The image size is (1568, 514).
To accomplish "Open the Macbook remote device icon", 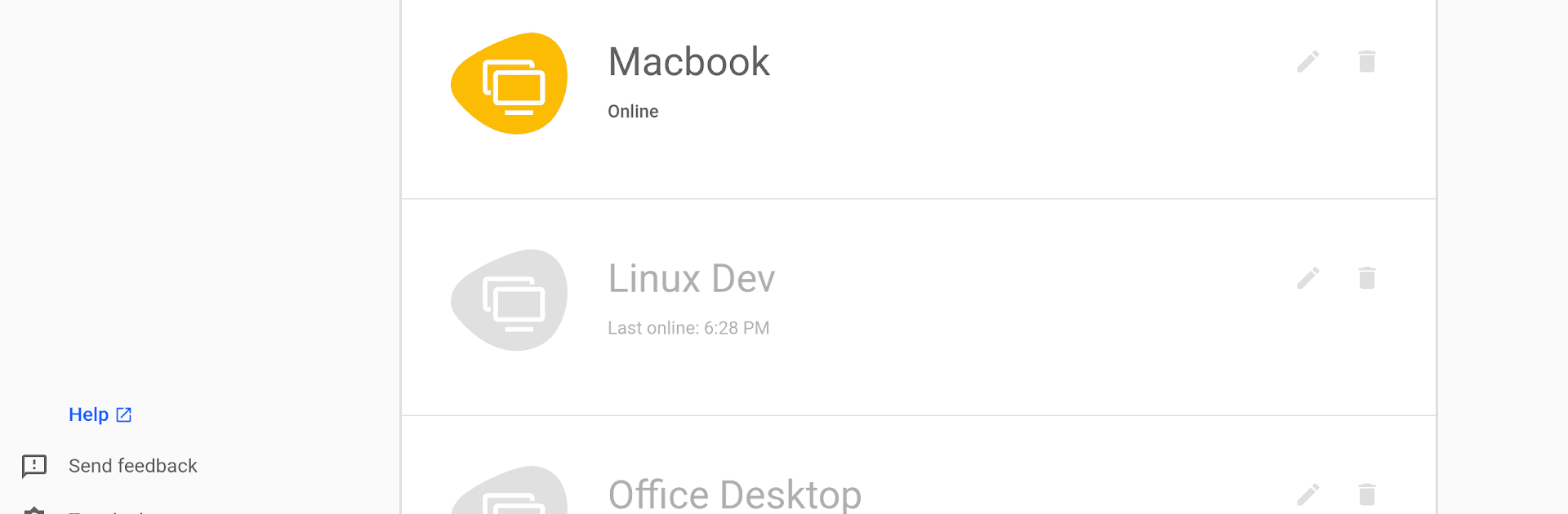I will [x=510, y=83].
